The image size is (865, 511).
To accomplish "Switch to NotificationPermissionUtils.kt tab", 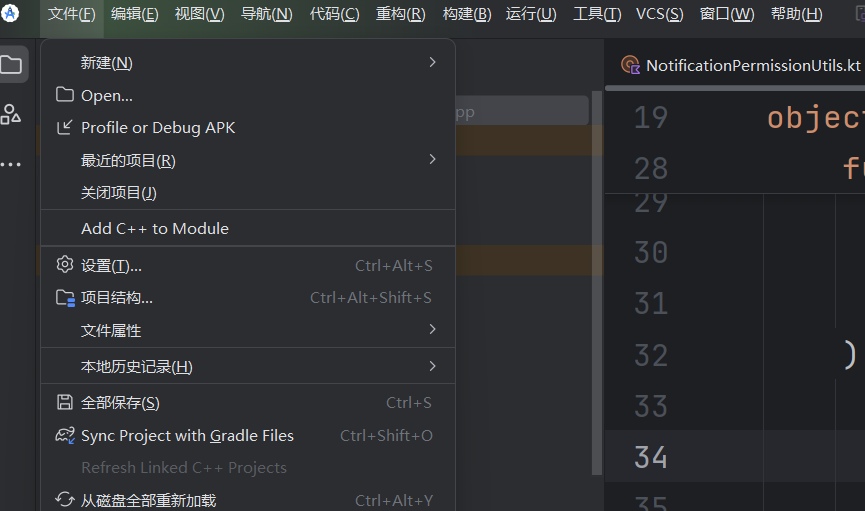I will 742,66.
